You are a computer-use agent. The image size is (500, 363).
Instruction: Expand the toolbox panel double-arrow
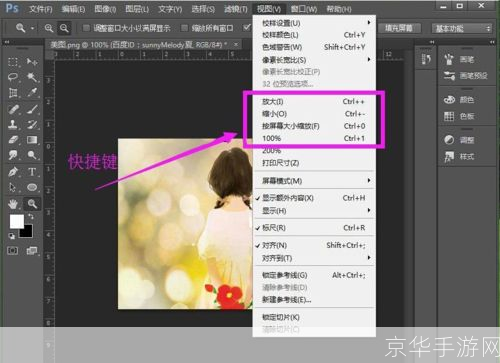pyautogui.click(x=7, y=42)
